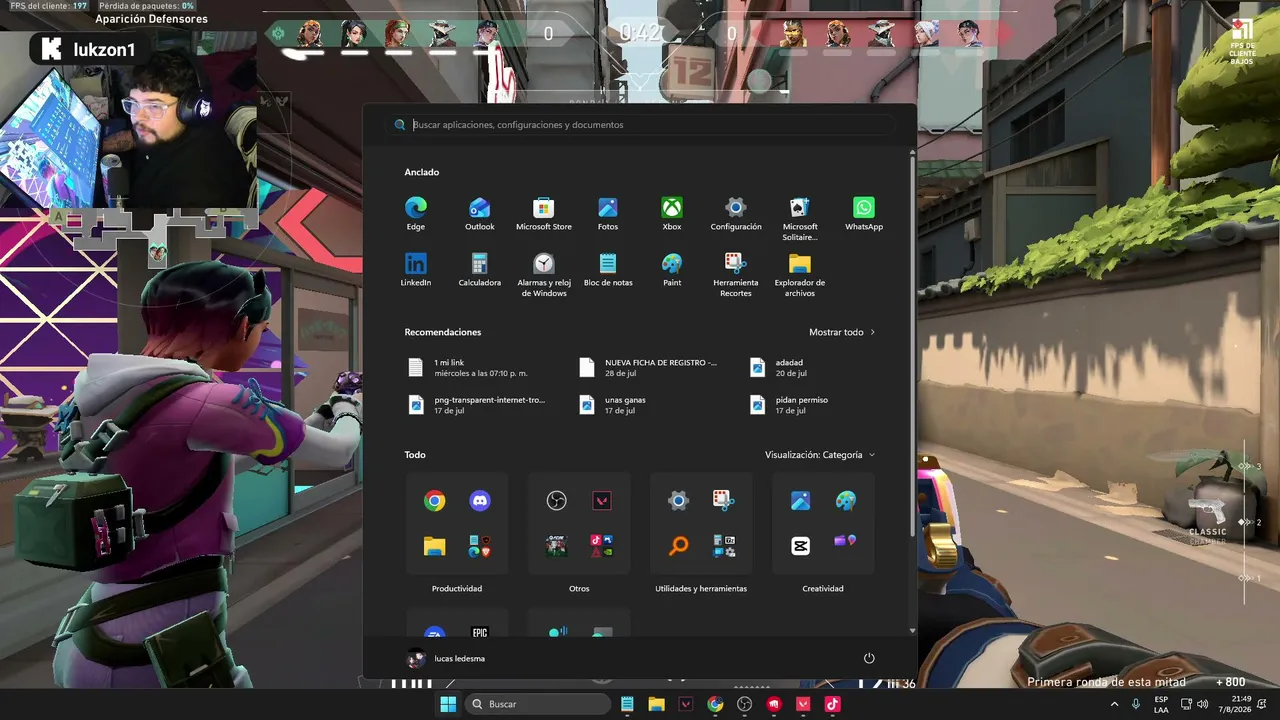
Task: Open Riot Client from the taskbar
Action: pos(773,704)
